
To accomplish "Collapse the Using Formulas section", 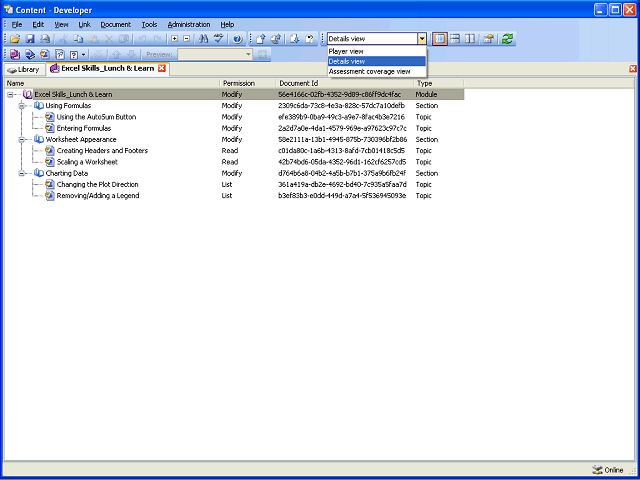I will 21,106.
